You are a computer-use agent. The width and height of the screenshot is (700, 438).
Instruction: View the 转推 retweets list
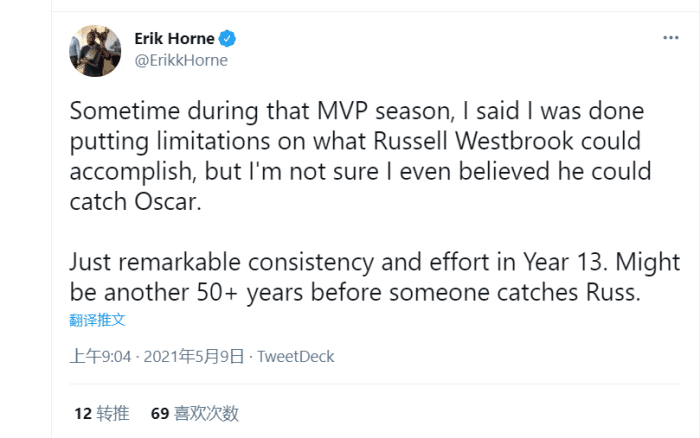pos(114,413)
